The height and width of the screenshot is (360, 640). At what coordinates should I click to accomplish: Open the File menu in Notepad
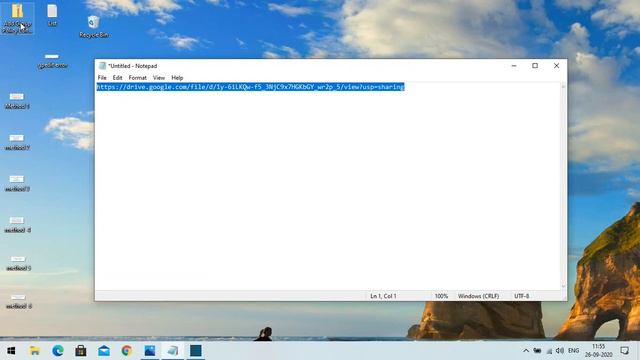click(x=102, y=78)
